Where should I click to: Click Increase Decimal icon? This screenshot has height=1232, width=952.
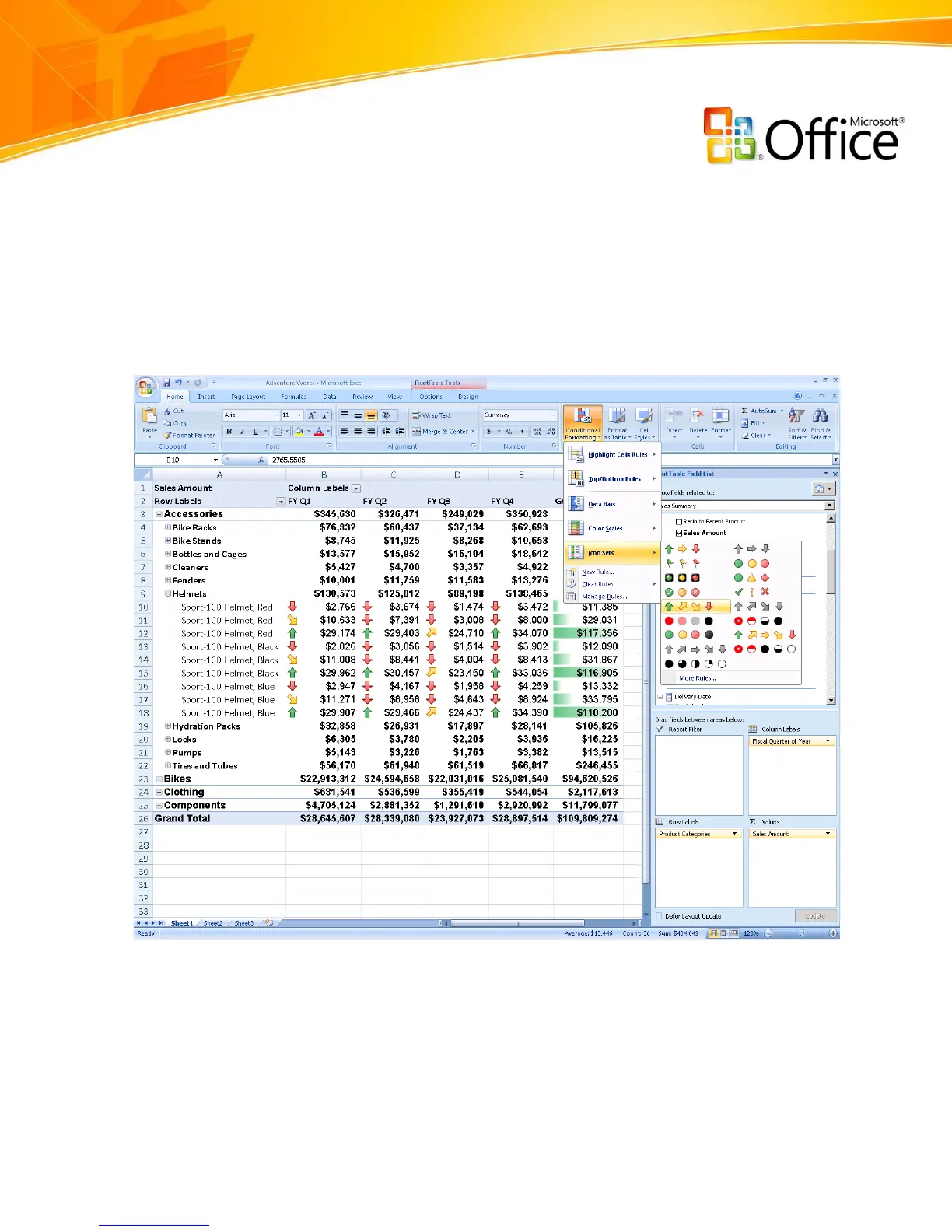(x=537, y=431)
